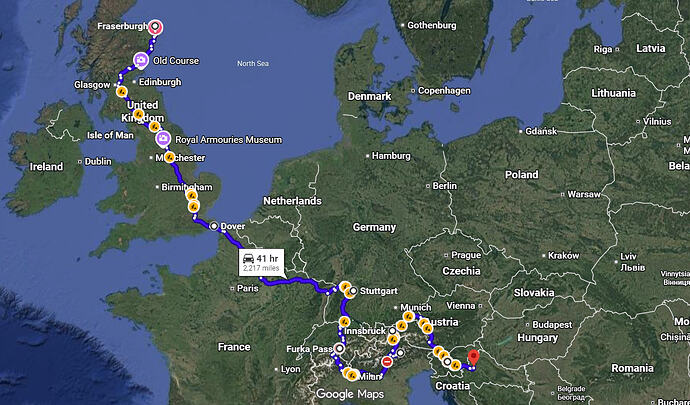This screenshot has width=690, height=405.
Task: Select the Poland country label
Action: pos(521,175)
